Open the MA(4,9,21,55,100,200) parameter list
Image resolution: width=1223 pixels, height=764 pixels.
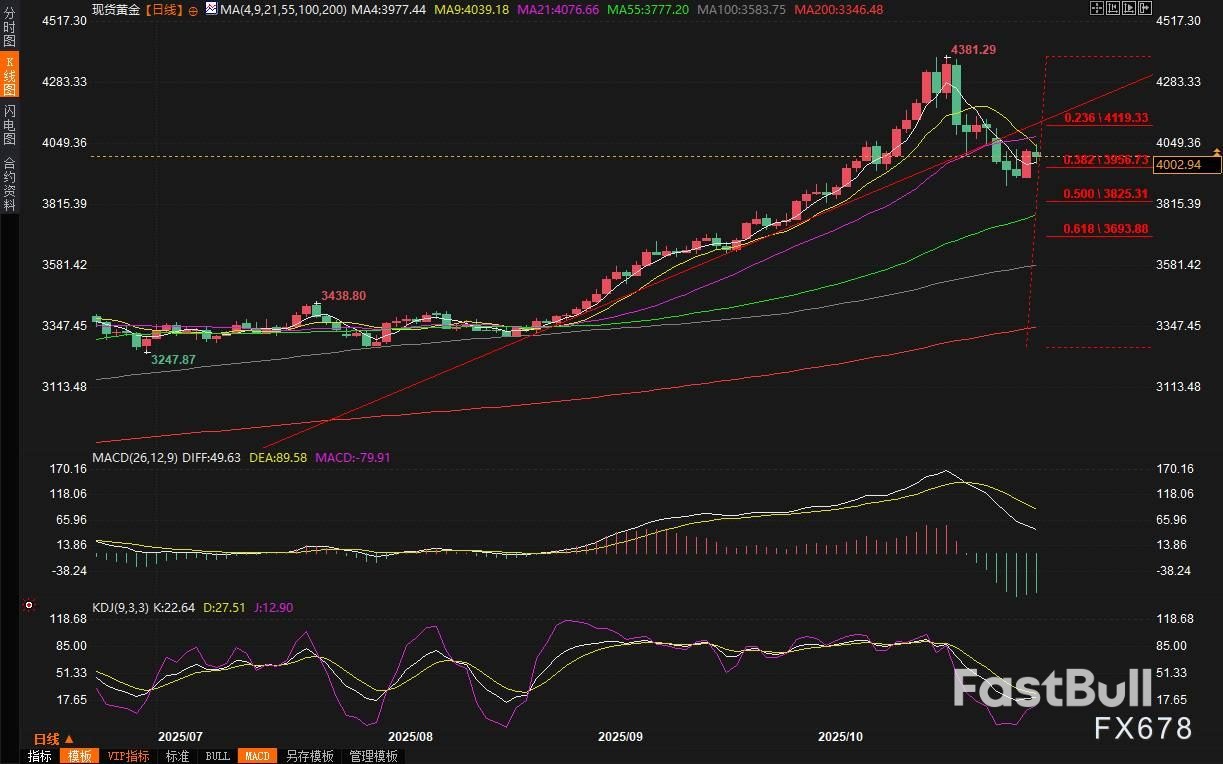[x=285, y=9]
